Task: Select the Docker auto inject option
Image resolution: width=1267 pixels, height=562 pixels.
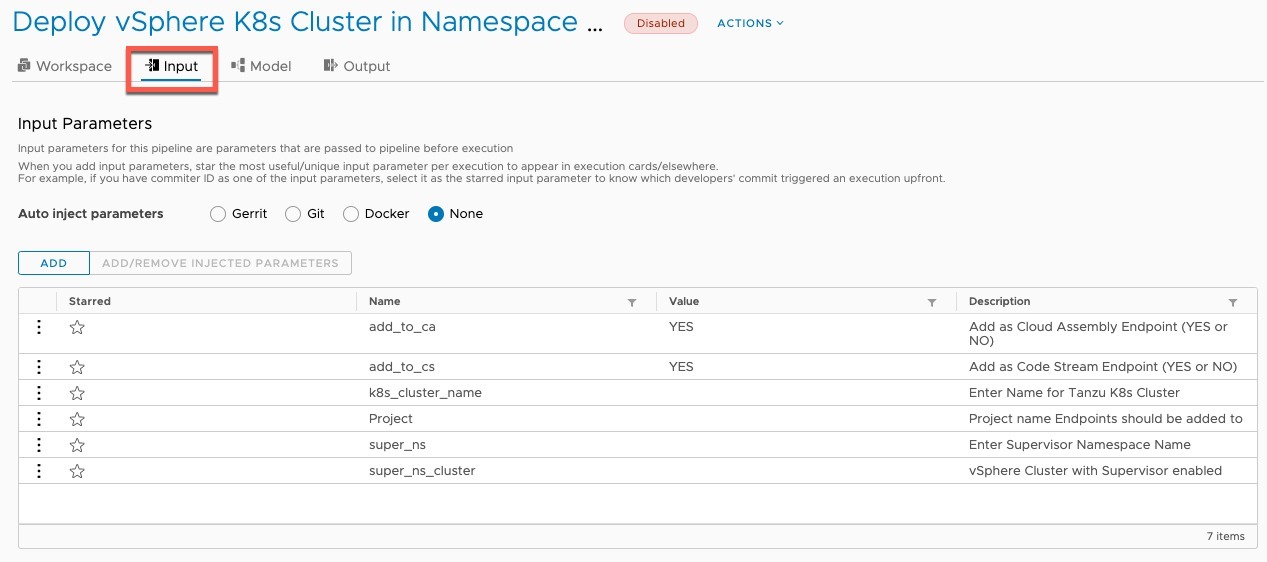Action: [x=351, y=214]
